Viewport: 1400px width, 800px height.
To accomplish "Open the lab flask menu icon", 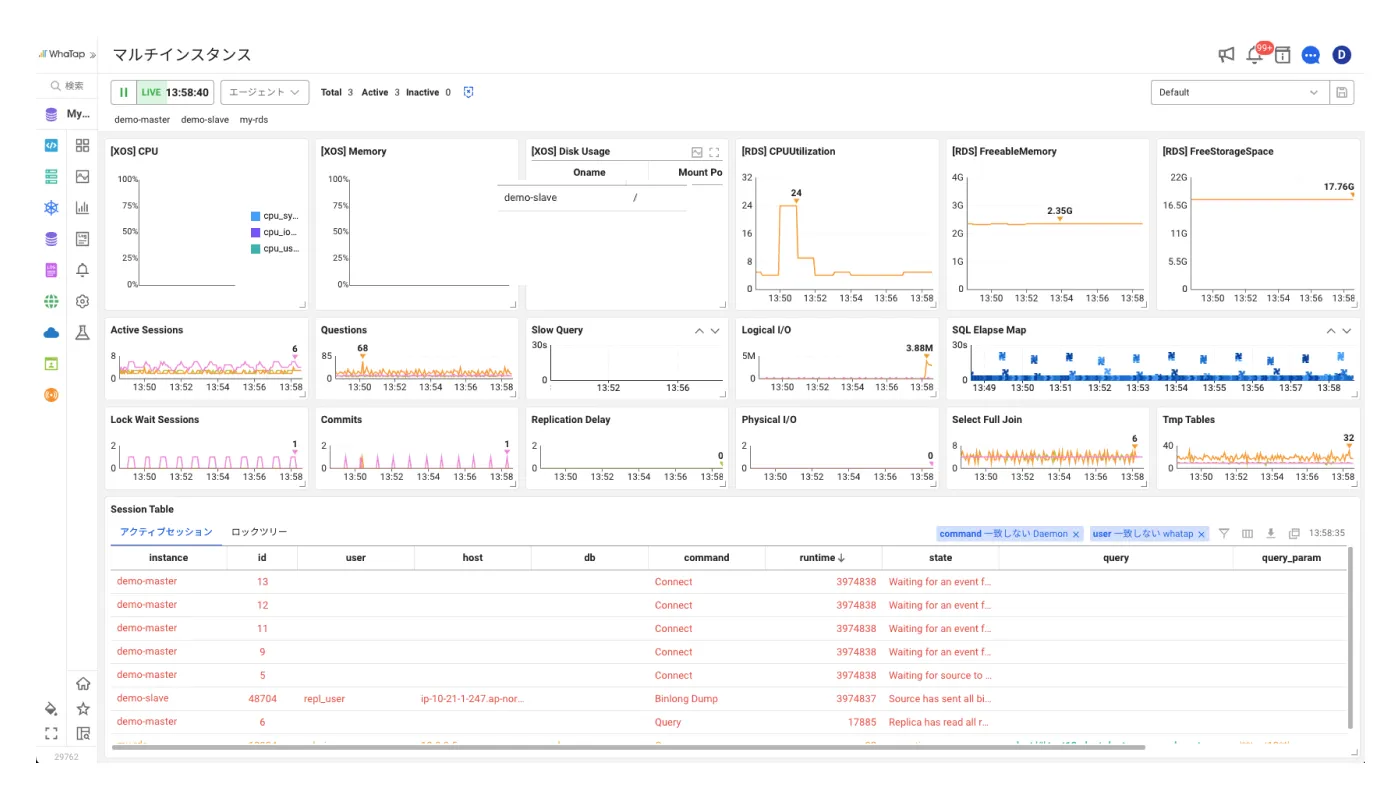I will [x=82, y=333].
